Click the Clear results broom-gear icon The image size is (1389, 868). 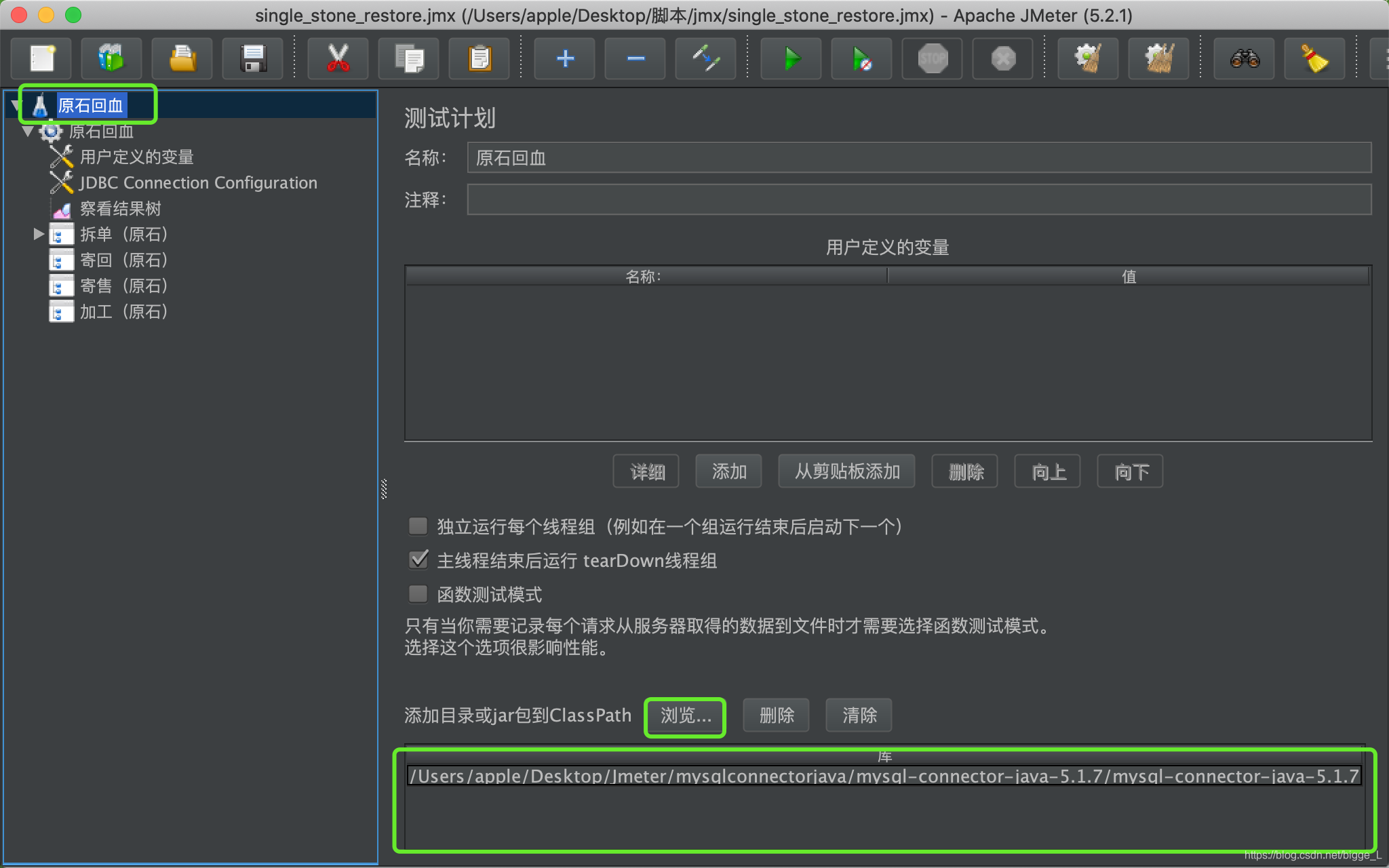coord(1088,58)
